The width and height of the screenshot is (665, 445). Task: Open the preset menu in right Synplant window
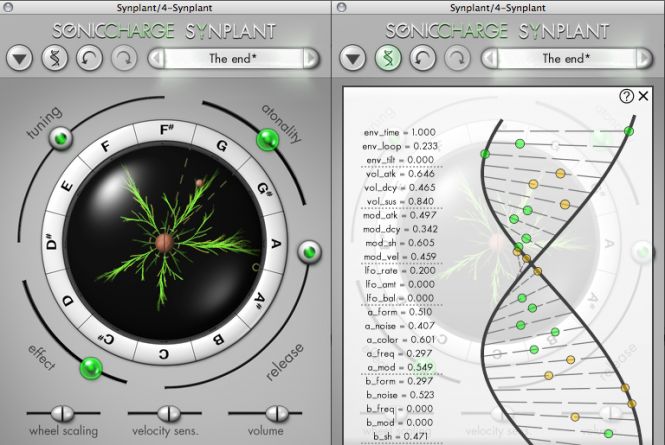(352, 58)
